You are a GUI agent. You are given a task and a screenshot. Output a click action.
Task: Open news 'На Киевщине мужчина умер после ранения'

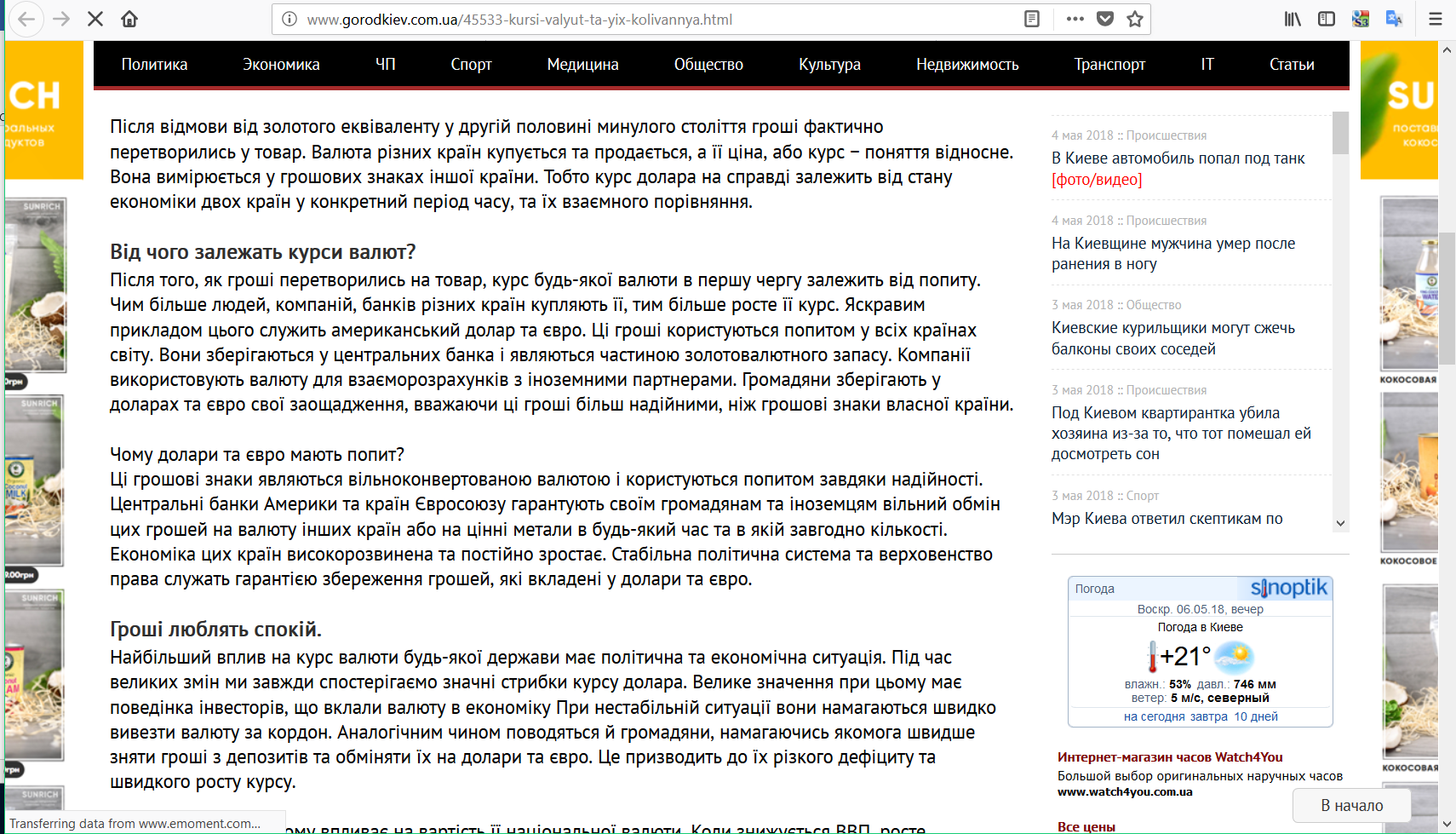(1173, 254)
